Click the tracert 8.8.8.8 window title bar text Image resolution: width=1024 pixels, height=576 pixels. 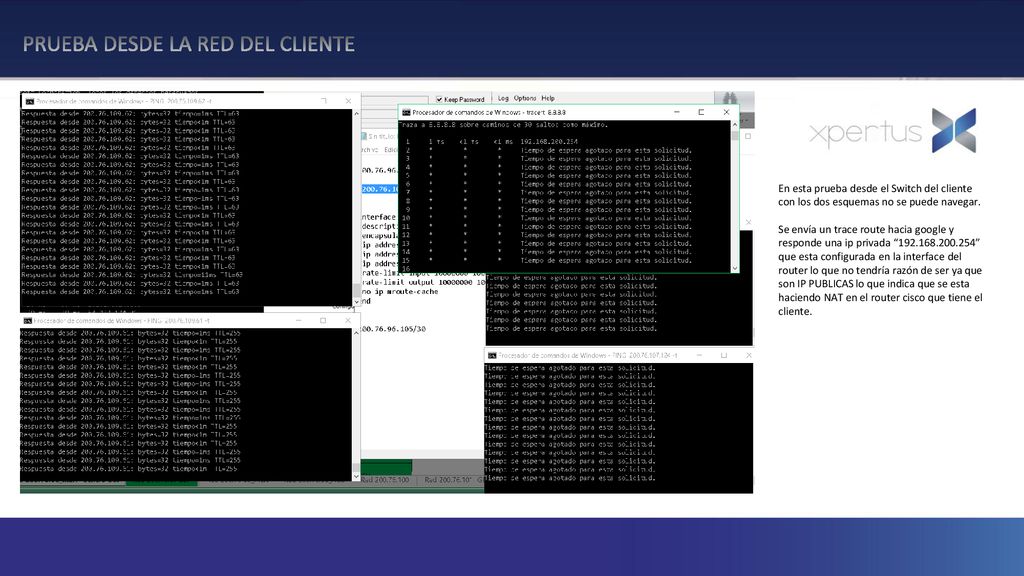coord(489,112)
